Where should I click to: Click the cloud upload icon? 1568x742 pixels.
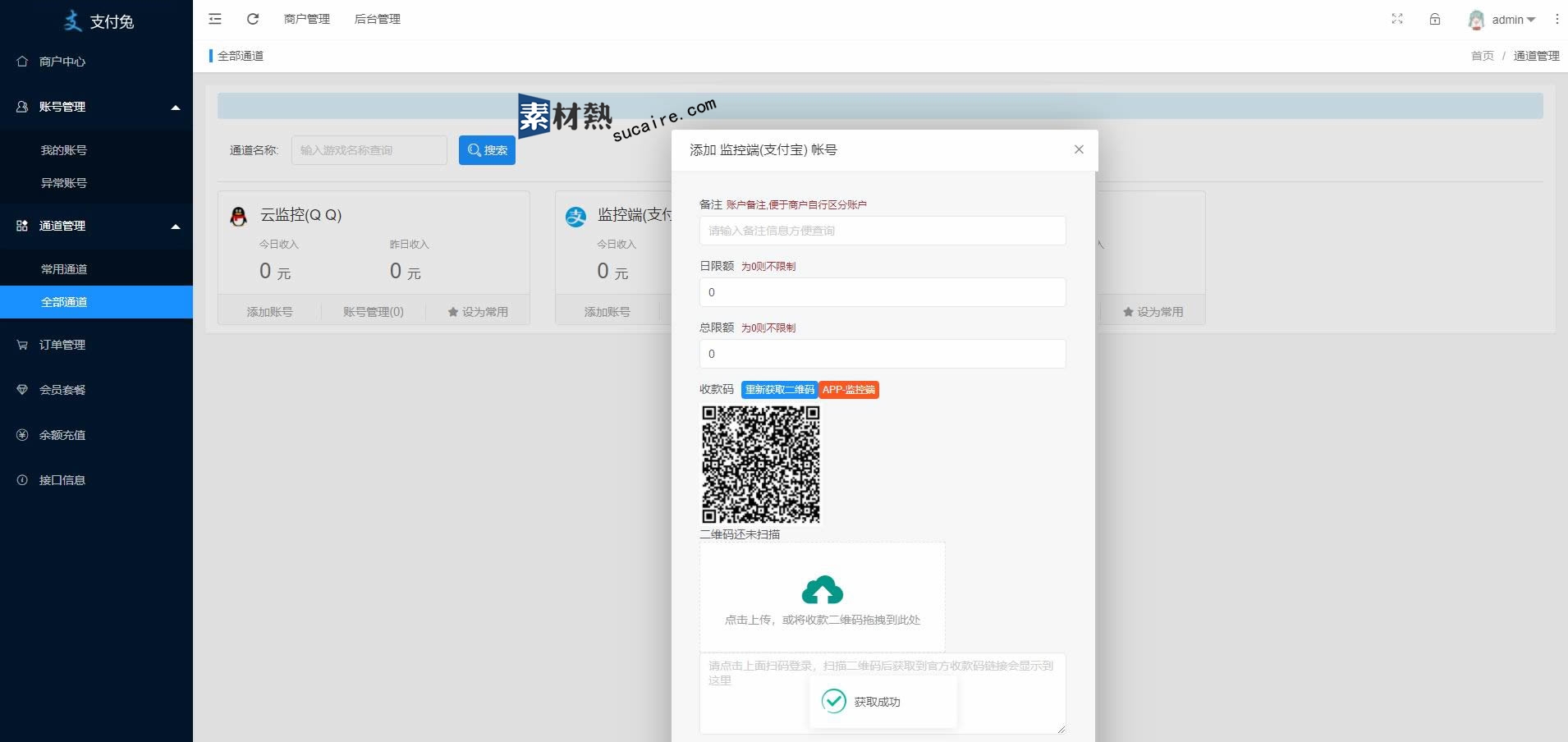click(823, 590)
